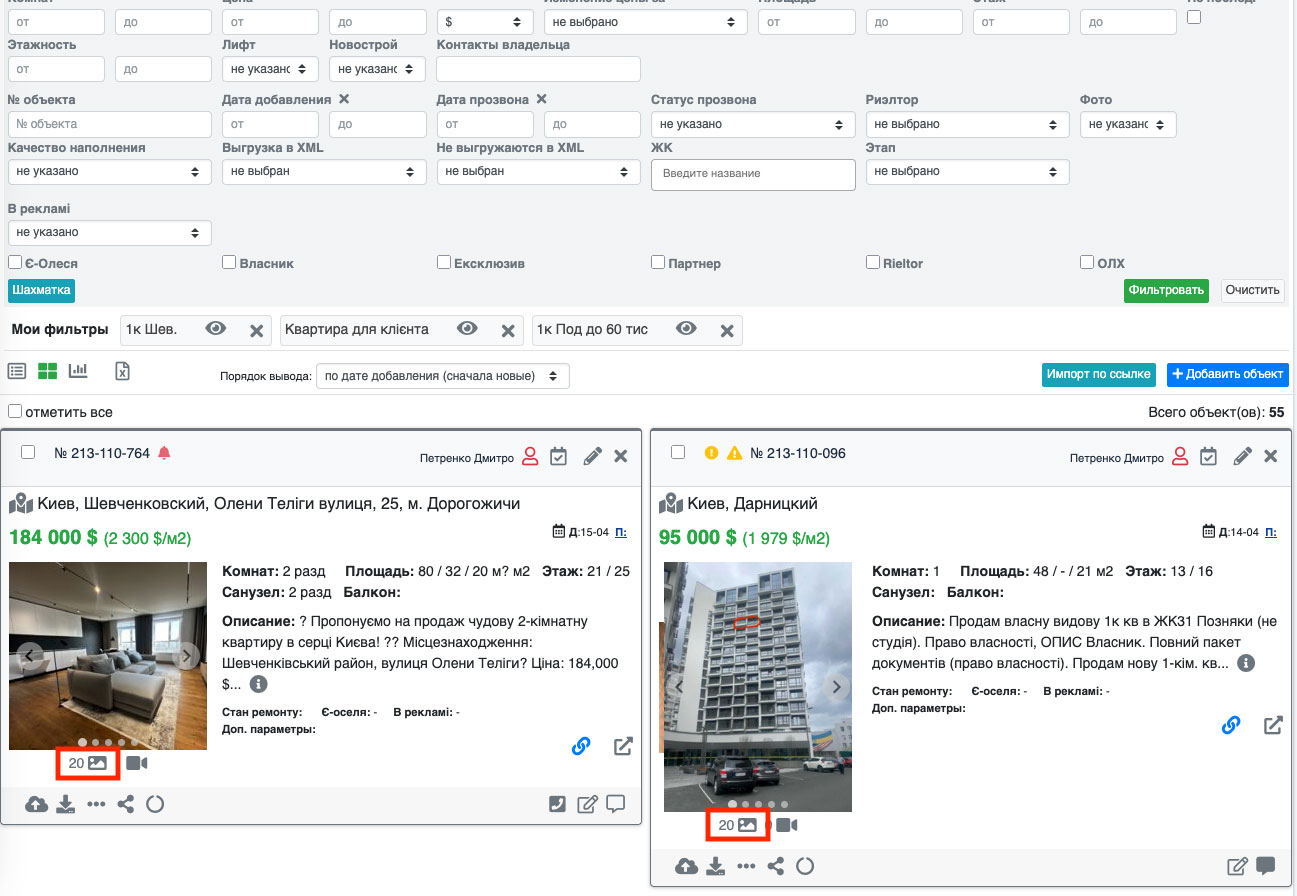Tick the Власник checkbox

click(x=229, y=262)
